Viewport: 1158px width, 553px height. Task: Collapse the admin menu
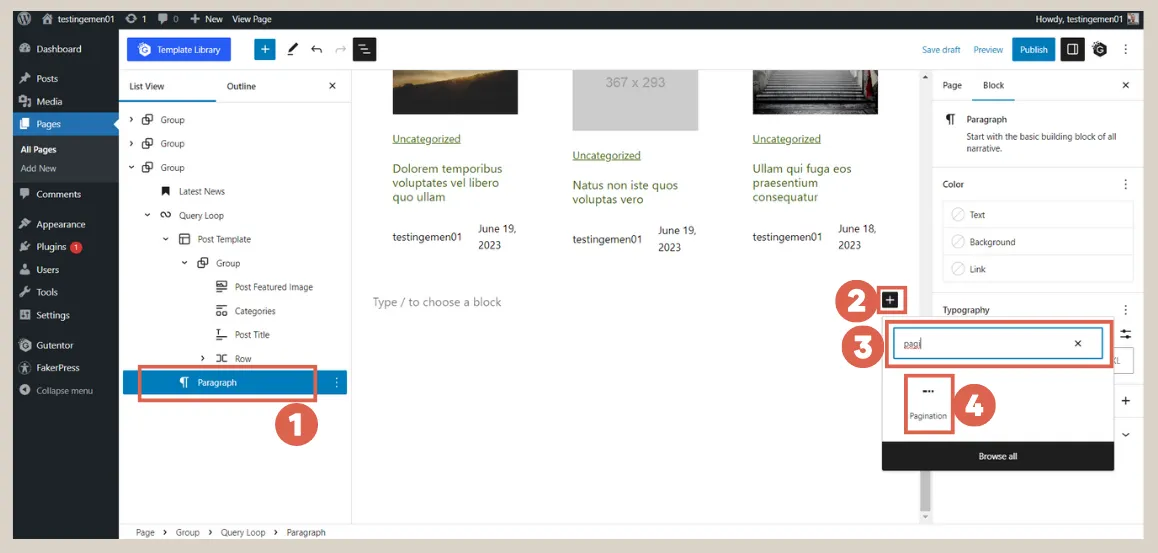coord(66,391)
